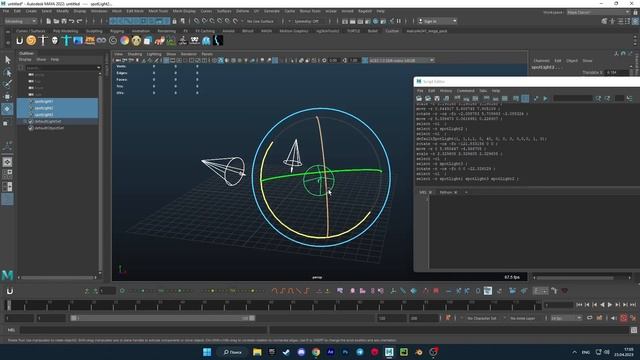The height and width of the screenshot is (360, 640).
Task: Open the viewport color space dropdown
Action: click(x=402, y=60)
